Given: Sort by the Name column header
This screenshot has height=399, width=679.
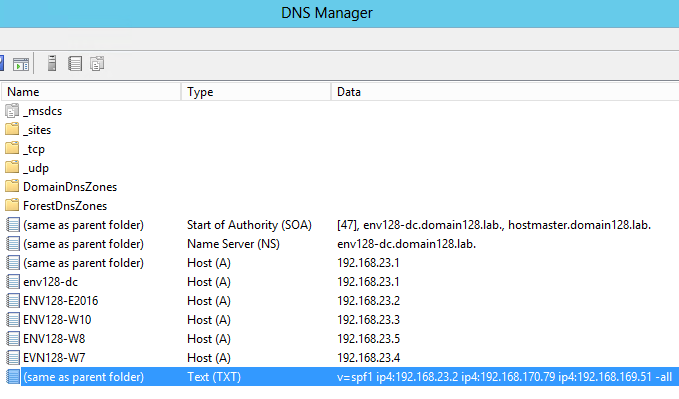Looking at the screenshot, I should tap(91, 92).
